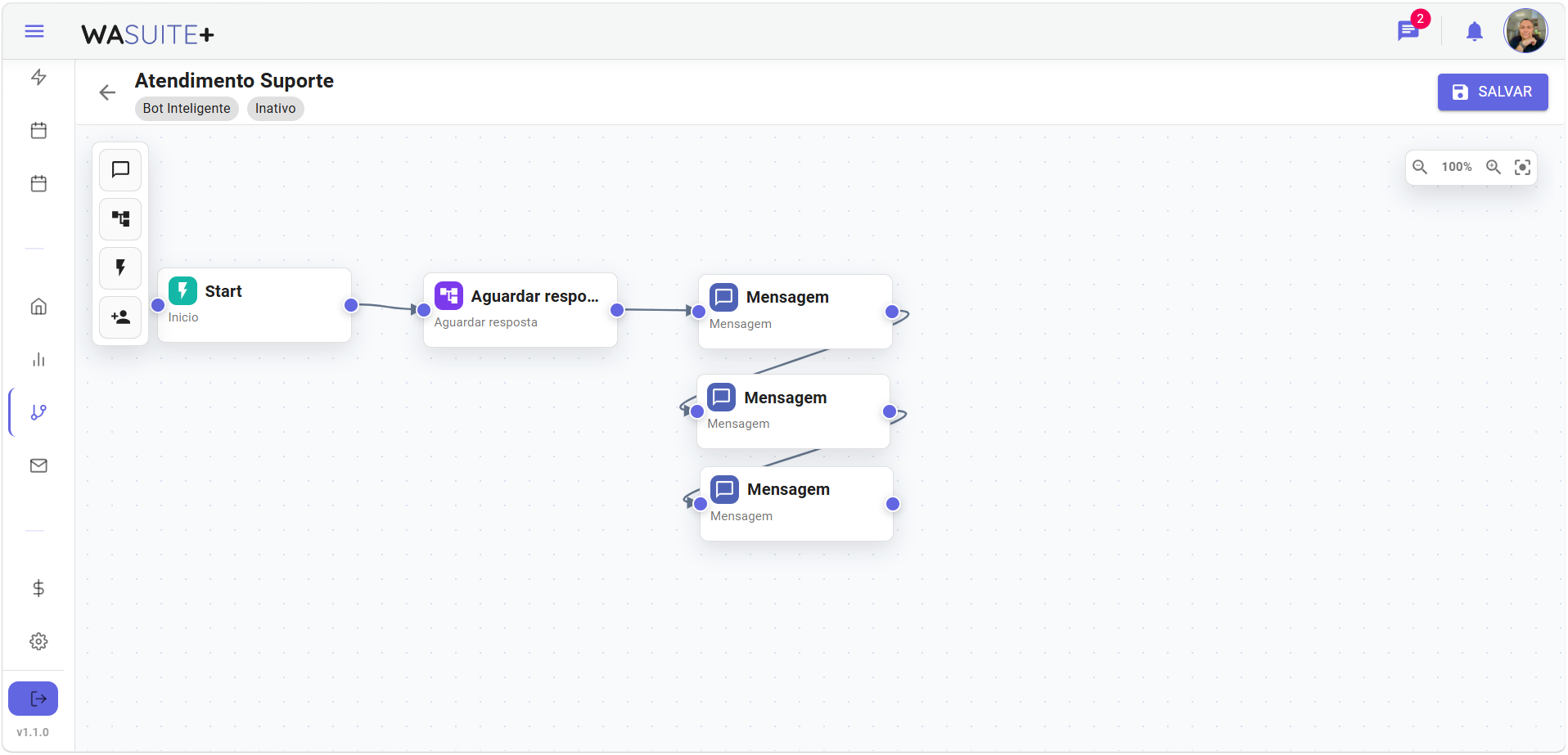Open the flows branch sidebar item

click(38, 412)
